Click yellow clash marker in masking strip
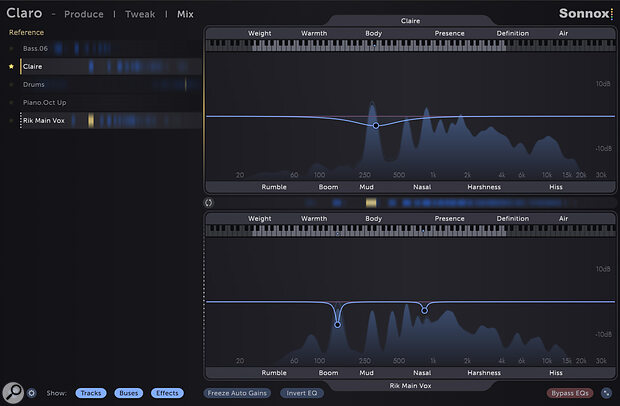Image resolution: width=620 pixels, height=406 pixels. (371, 203)
